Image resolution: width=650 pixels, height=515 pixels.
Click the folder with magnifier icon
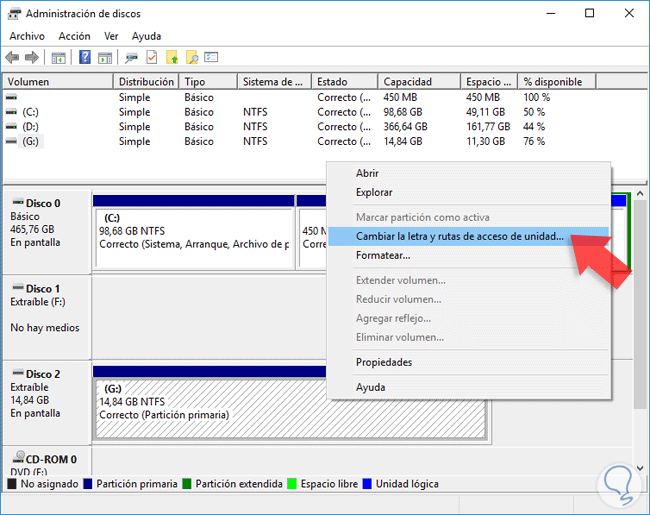click(192, 57)
